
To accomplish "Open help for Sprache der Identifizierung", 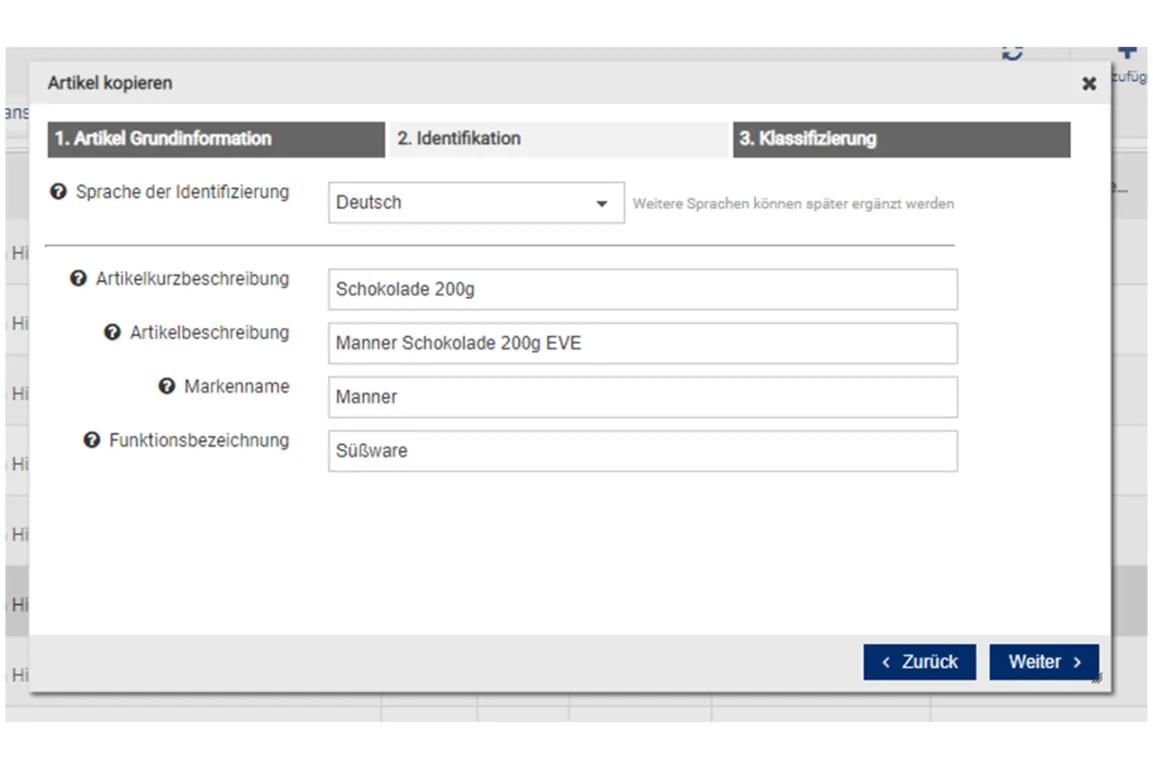I will click(x=58, y=192).
